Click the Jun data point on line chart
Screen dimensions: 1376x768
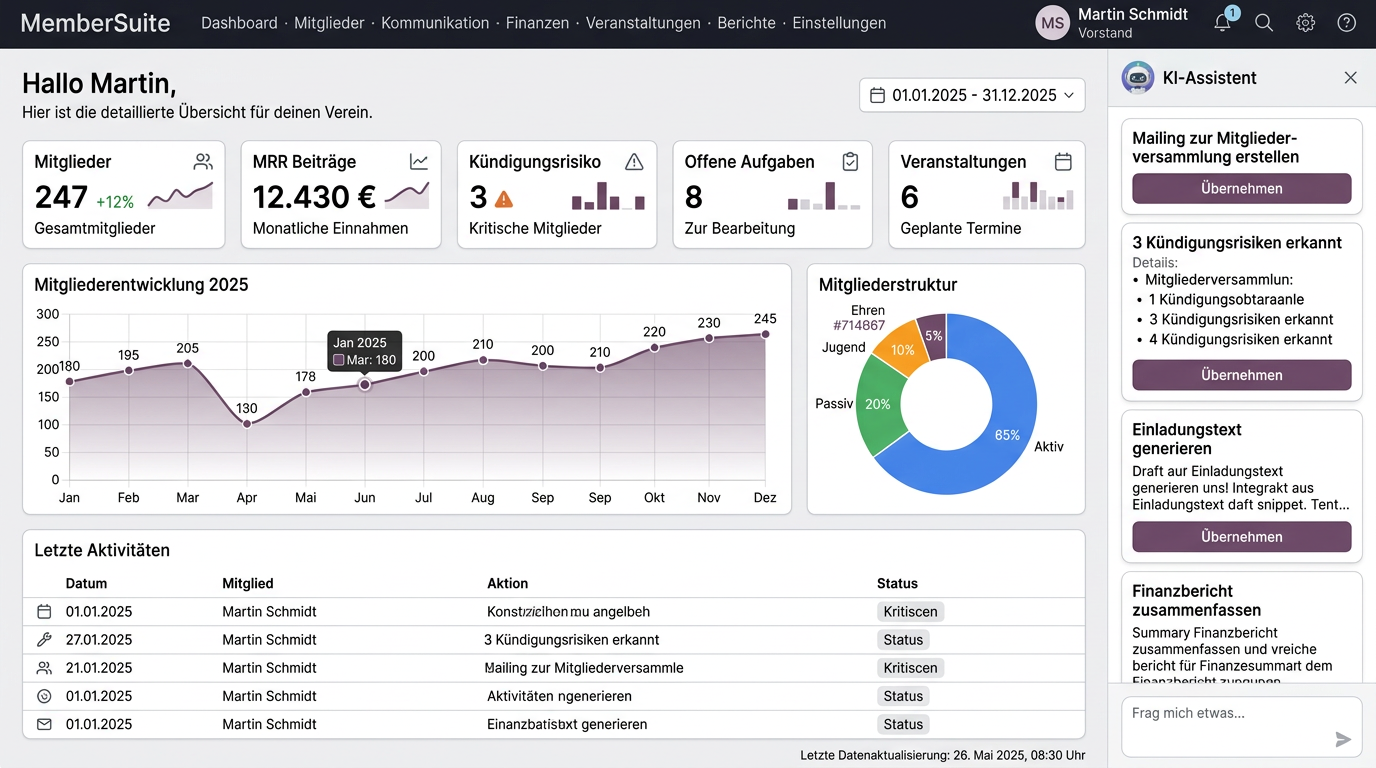point(365,385)
